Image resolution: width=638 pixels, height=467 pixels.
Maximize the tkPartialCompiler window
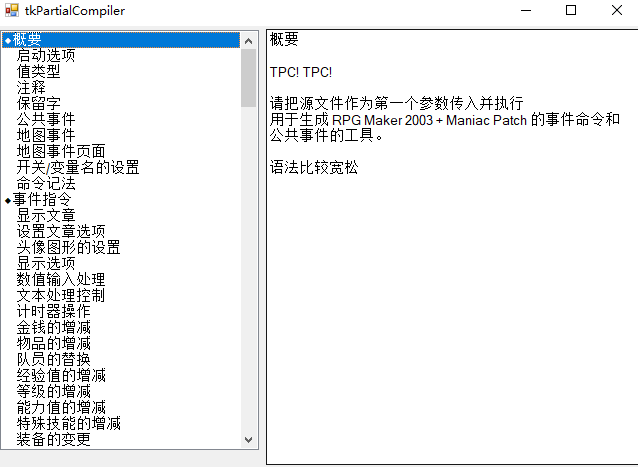(571, 10)
